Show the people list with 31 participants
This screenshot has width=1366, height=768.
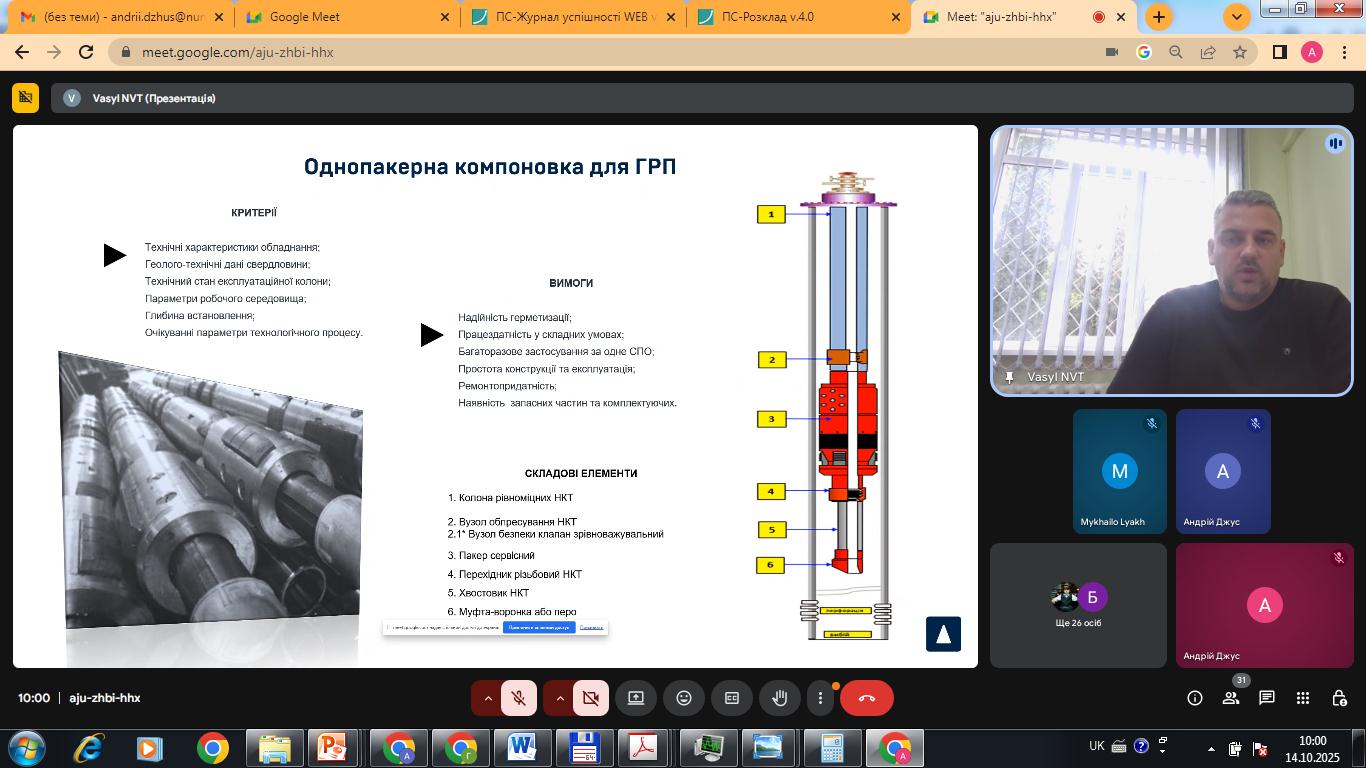point(1231,698)
